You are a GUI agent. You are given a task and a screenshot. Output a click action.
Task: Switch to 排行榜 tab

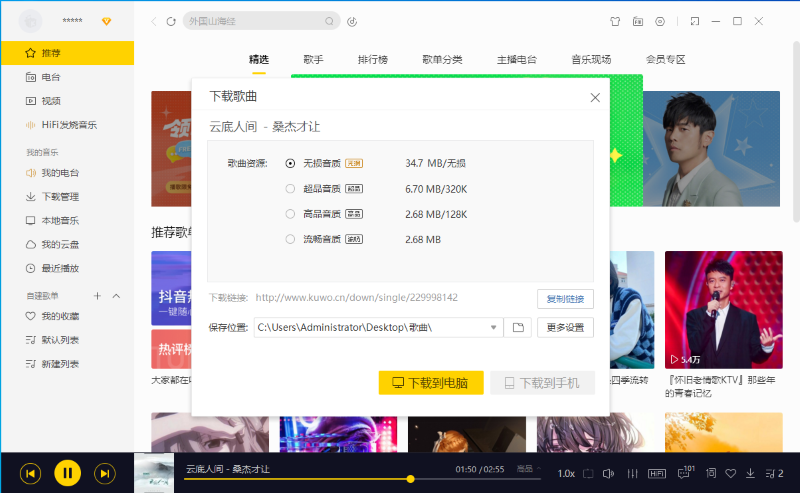pyautogui.click(x=373, y=60)
